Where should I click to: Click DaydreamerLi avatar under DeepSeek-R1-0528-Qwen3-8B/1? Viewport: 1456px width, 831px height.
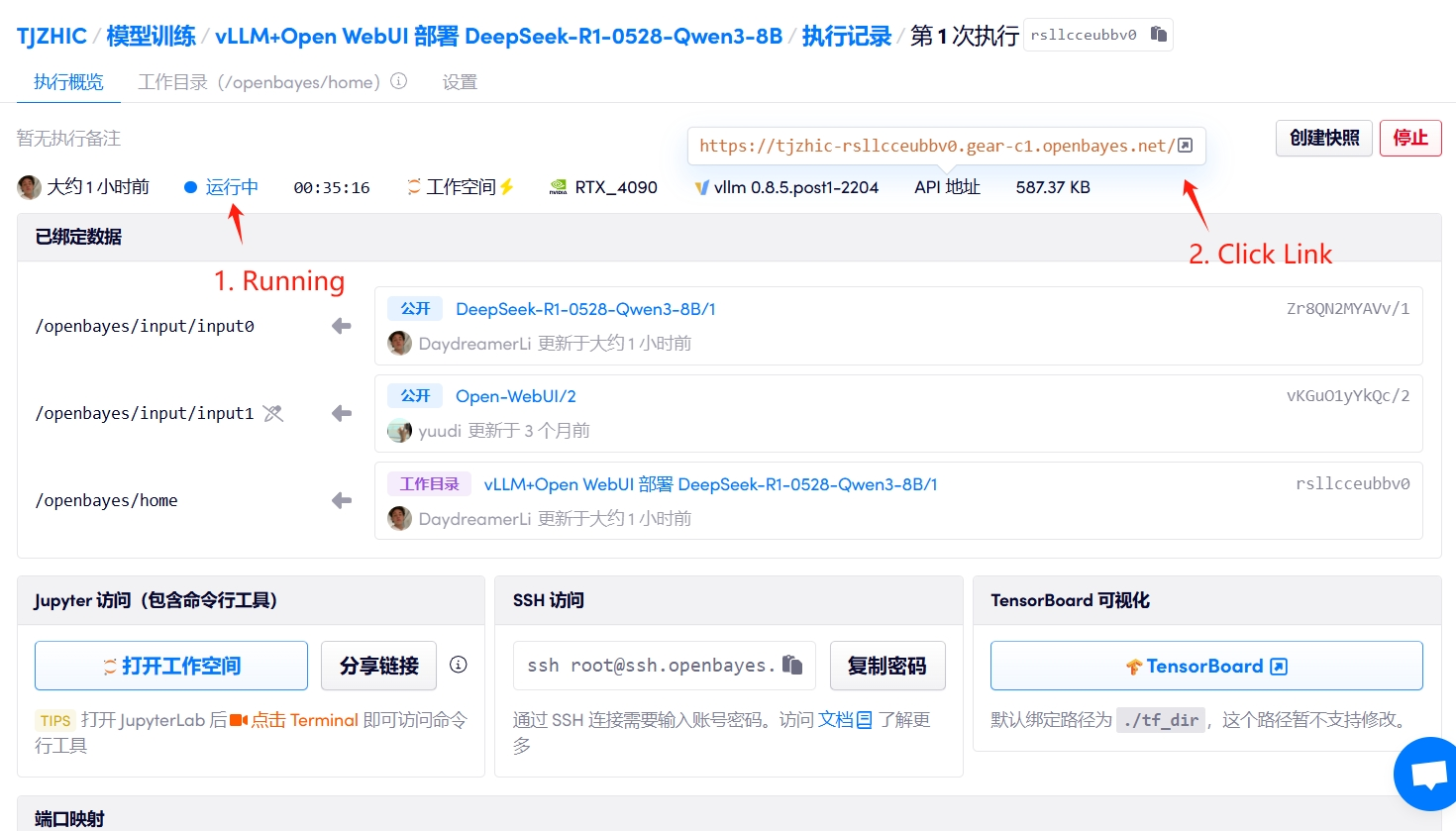coord(399,343)
